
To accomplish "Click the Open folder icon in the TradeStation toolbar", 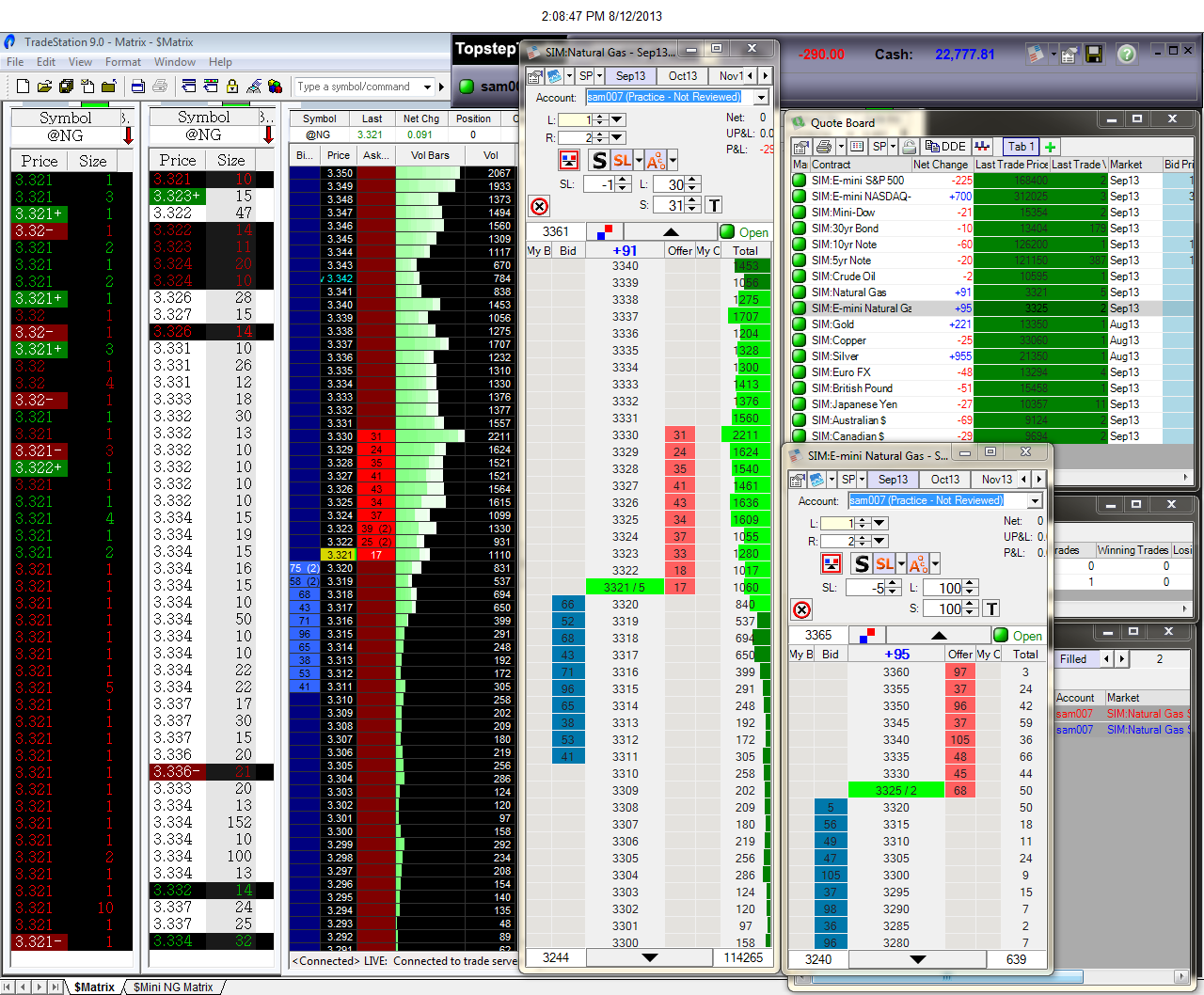I will (x=44, y=87).
